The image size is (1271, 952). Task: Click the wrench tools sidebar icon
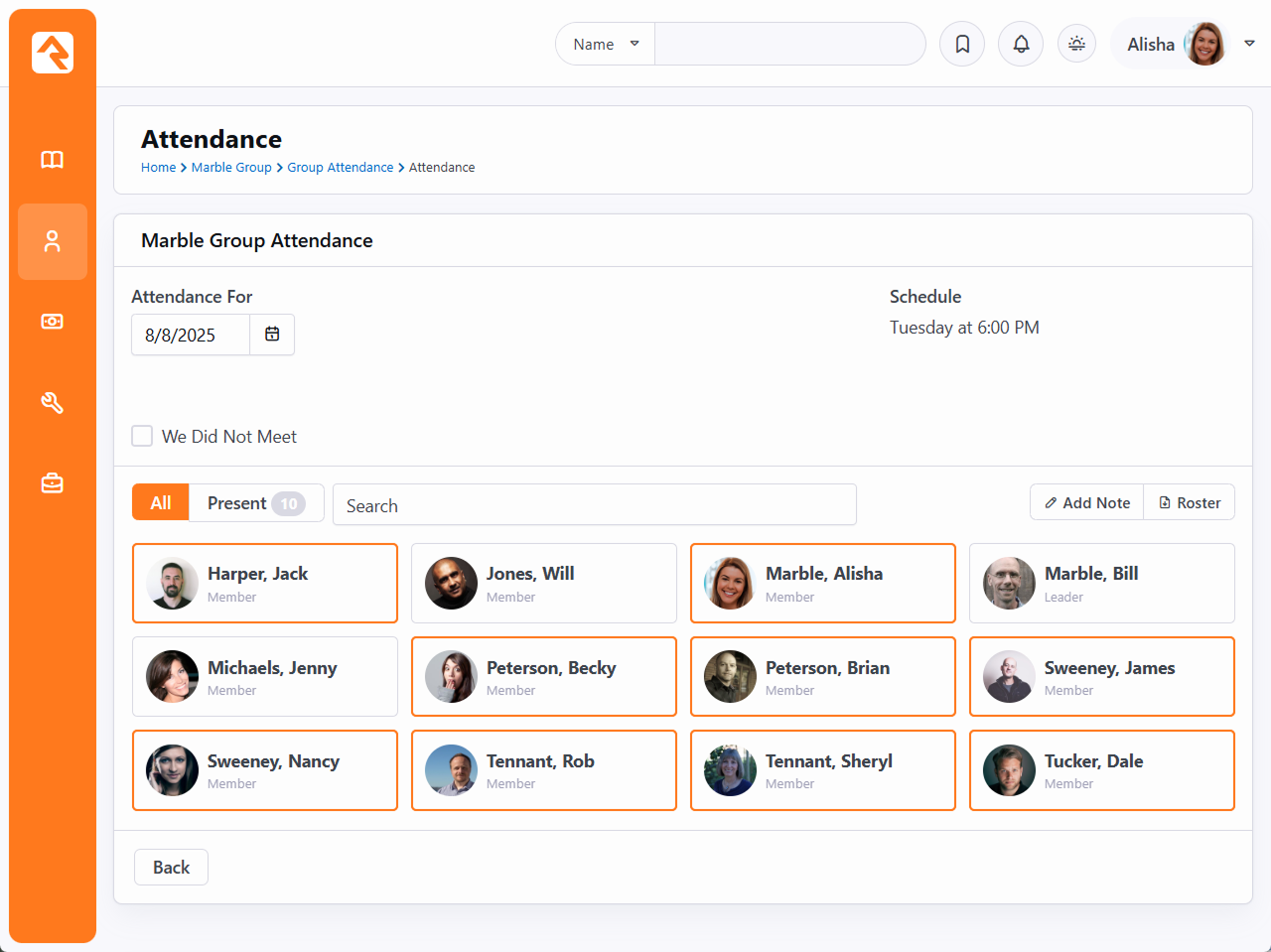pyautogui.click(x=53, y=402)
